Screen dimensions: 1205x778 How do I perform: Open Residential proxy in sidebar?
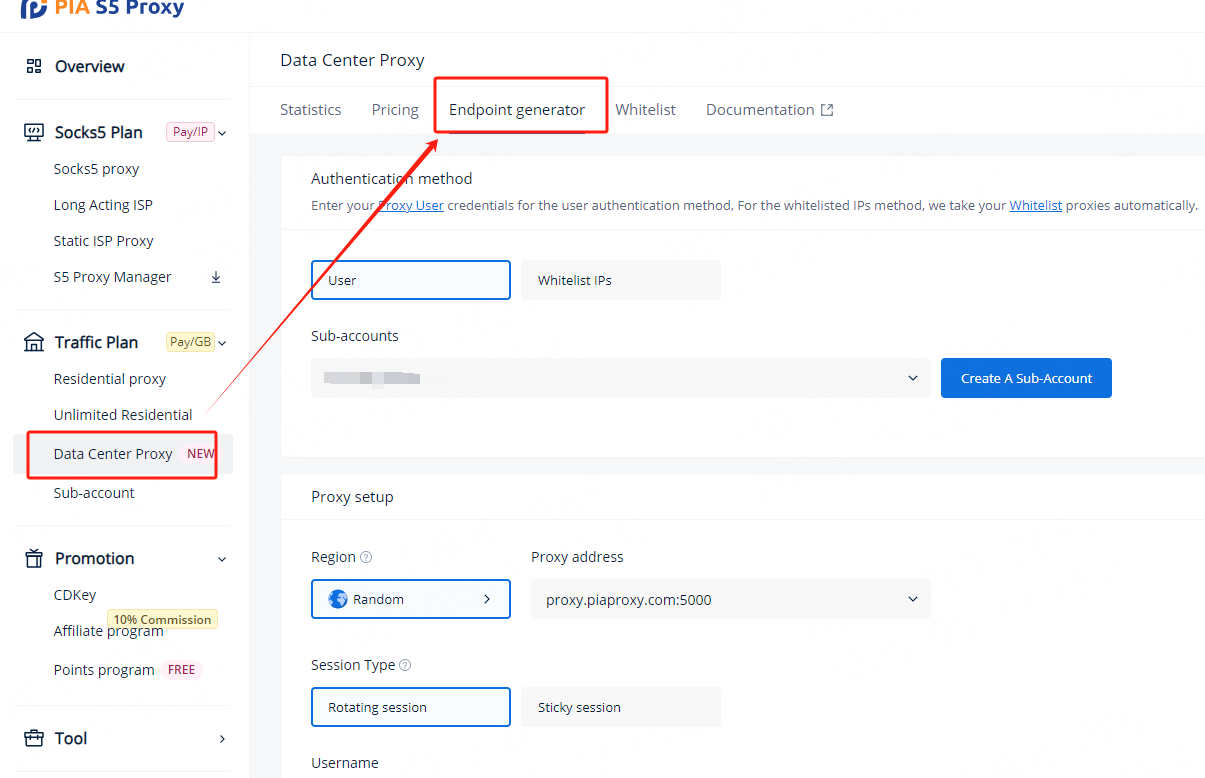(110, 379)
